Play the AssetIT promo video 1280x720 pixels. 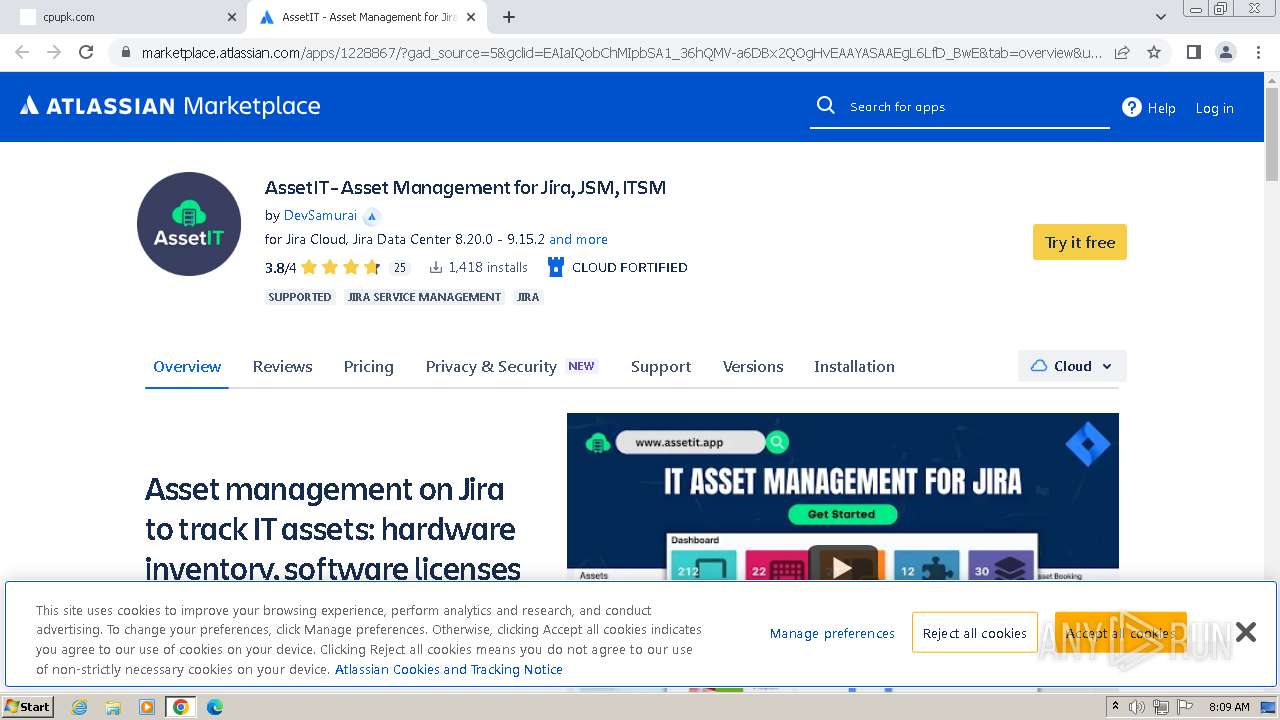pos(842,567)
